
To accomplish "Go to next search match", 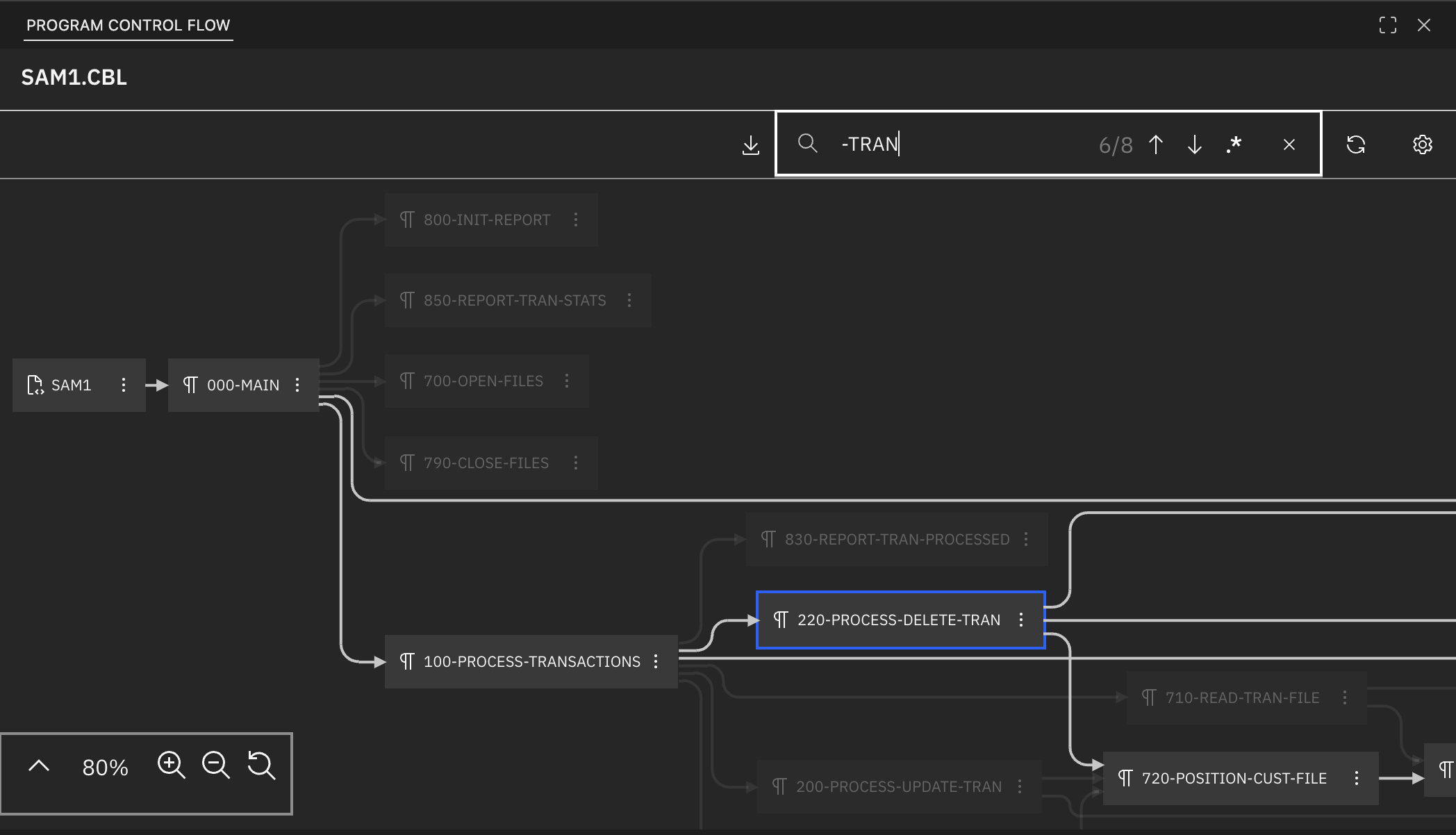I will 1195,144.
